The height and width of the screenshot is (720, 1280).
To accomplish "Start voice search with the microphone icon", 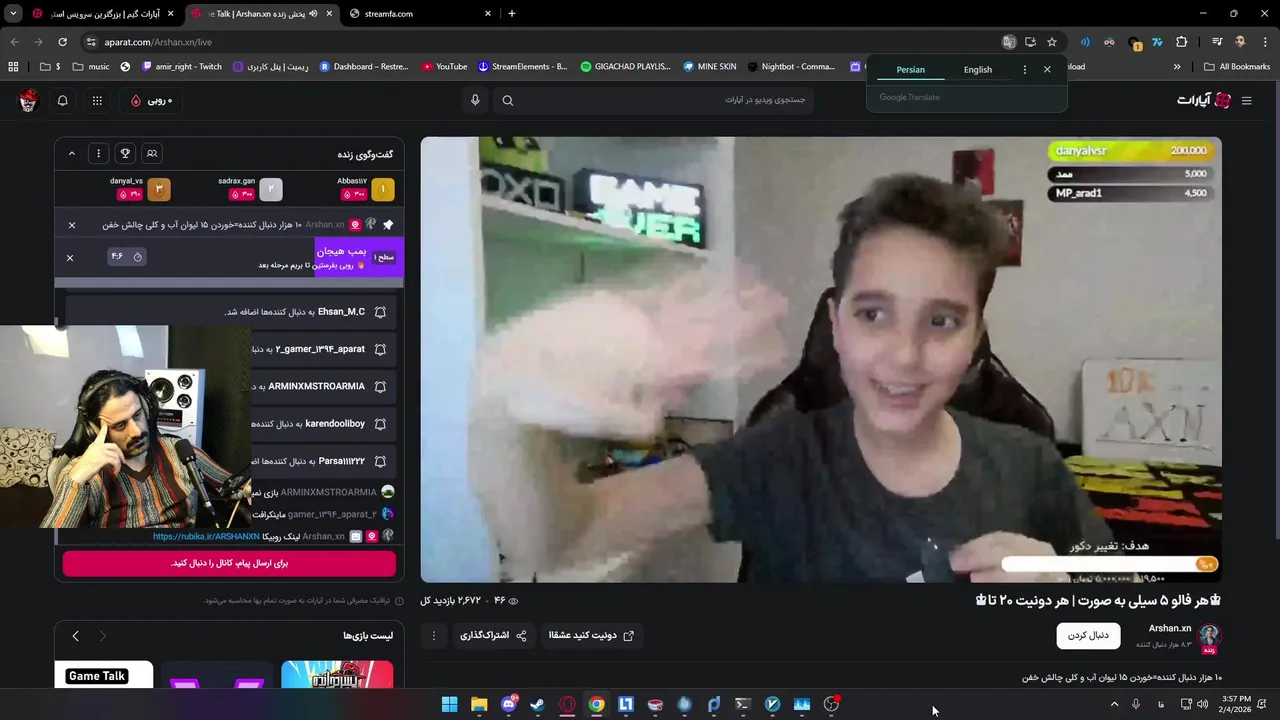I will pyautogui.click(x=475, y=100).
